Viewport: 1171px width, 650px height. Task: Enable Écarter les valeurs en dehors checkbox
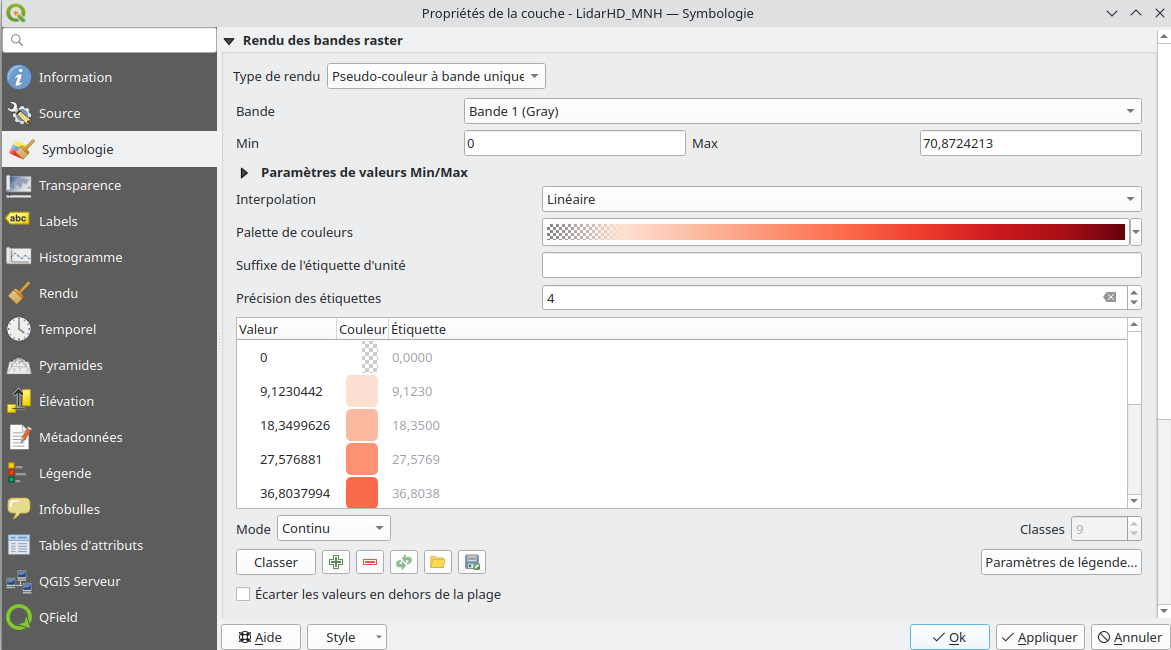click(x=243, y=594)
